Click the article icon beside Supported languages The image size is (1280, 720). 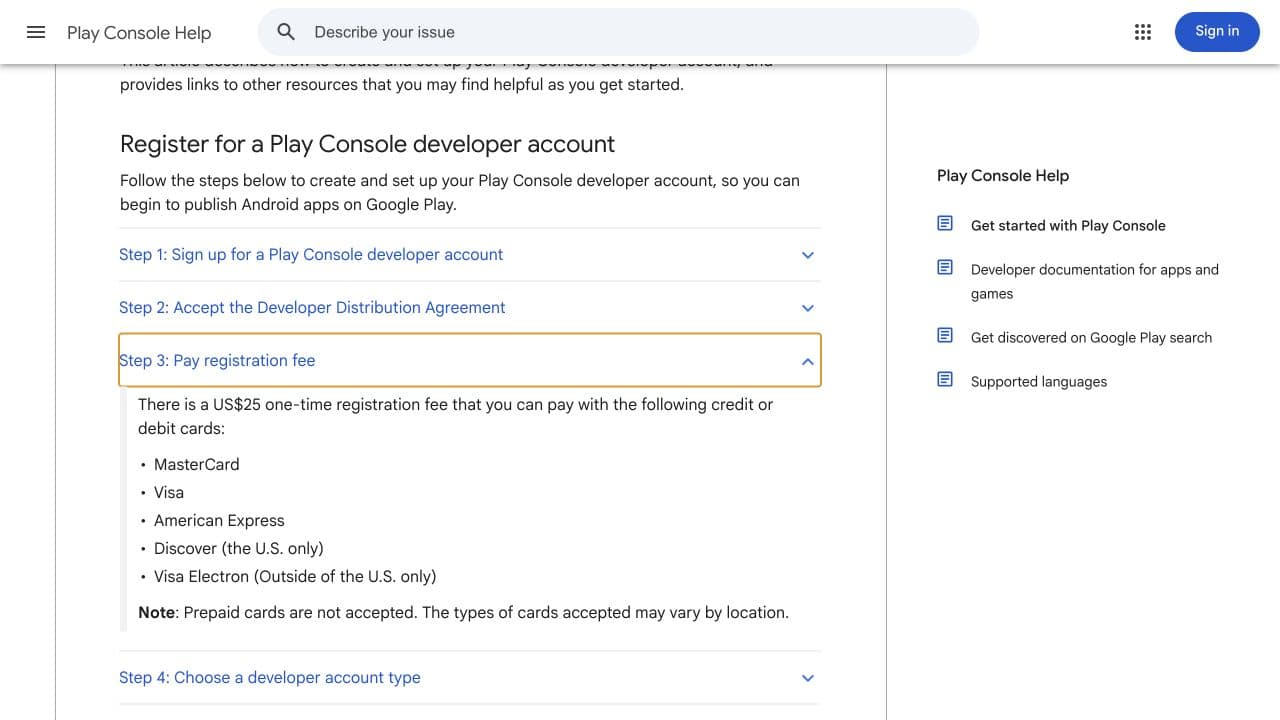pyautogui.click(x=945, y=379)
